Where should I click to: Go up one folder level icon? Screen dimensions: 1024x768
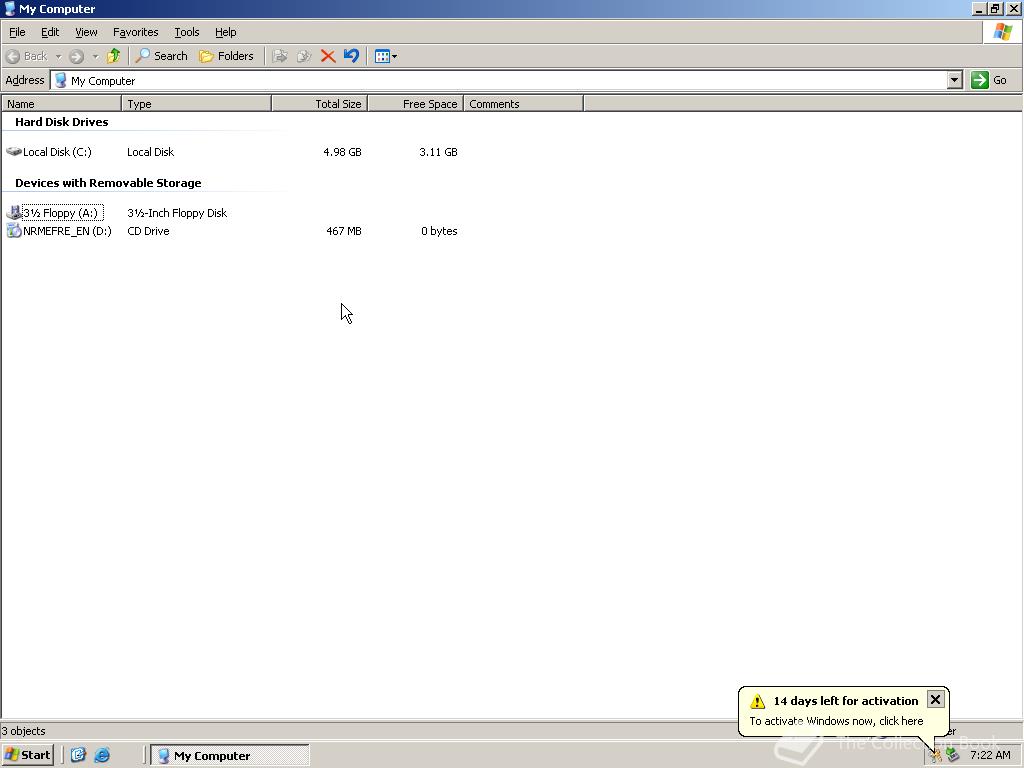(114, 56)
